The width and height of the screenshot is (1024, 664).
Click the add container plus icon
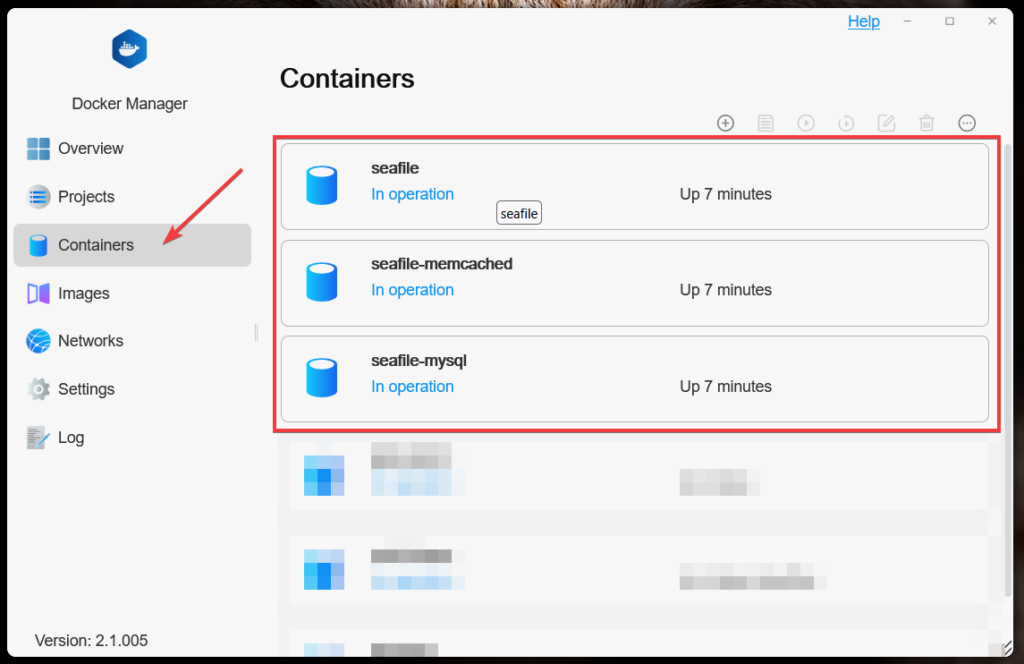point(726,123)
